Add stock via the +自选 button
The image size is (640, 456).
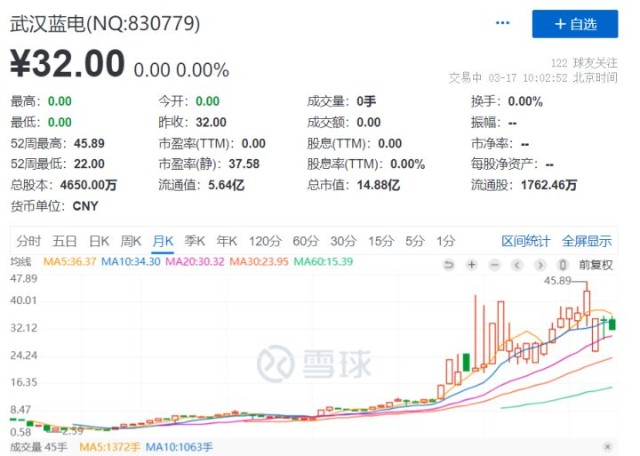(575, 24)
